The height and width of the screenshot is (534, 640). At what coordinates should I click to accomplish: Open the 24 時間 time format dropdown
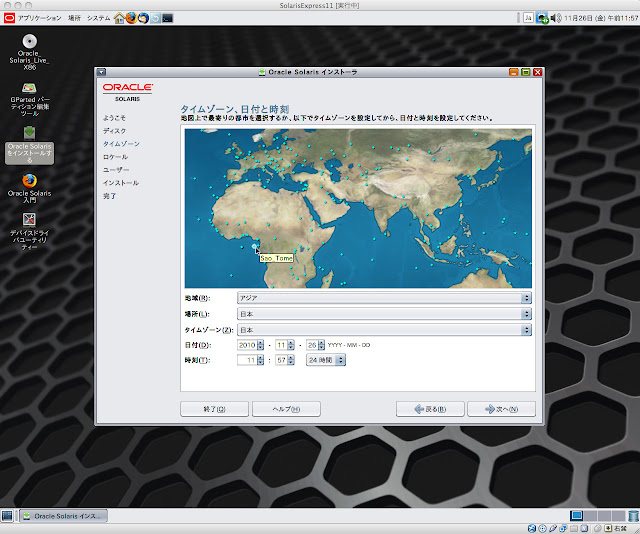[326, 360]
